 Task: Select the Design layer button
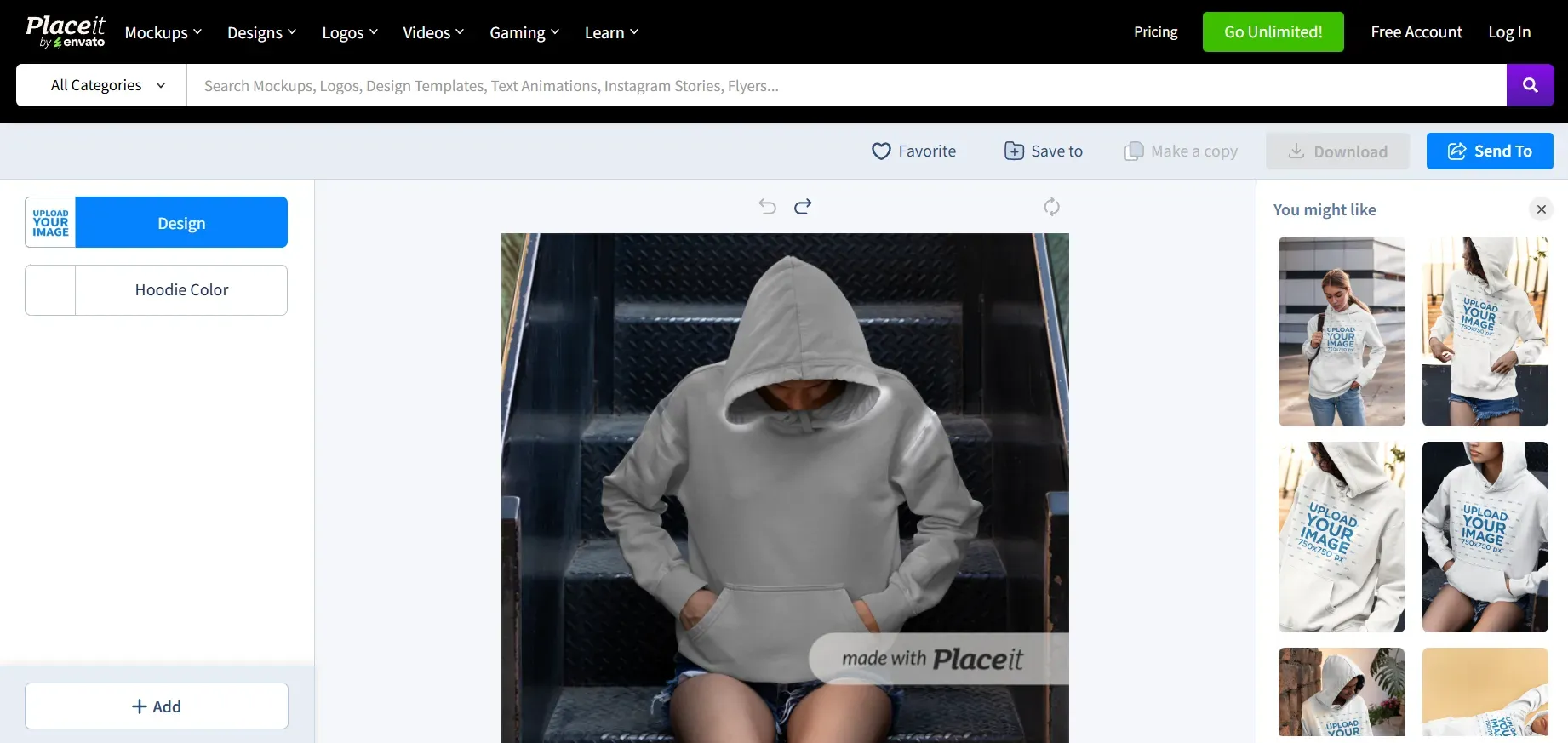pyautogui.click(x=181, y=223)
